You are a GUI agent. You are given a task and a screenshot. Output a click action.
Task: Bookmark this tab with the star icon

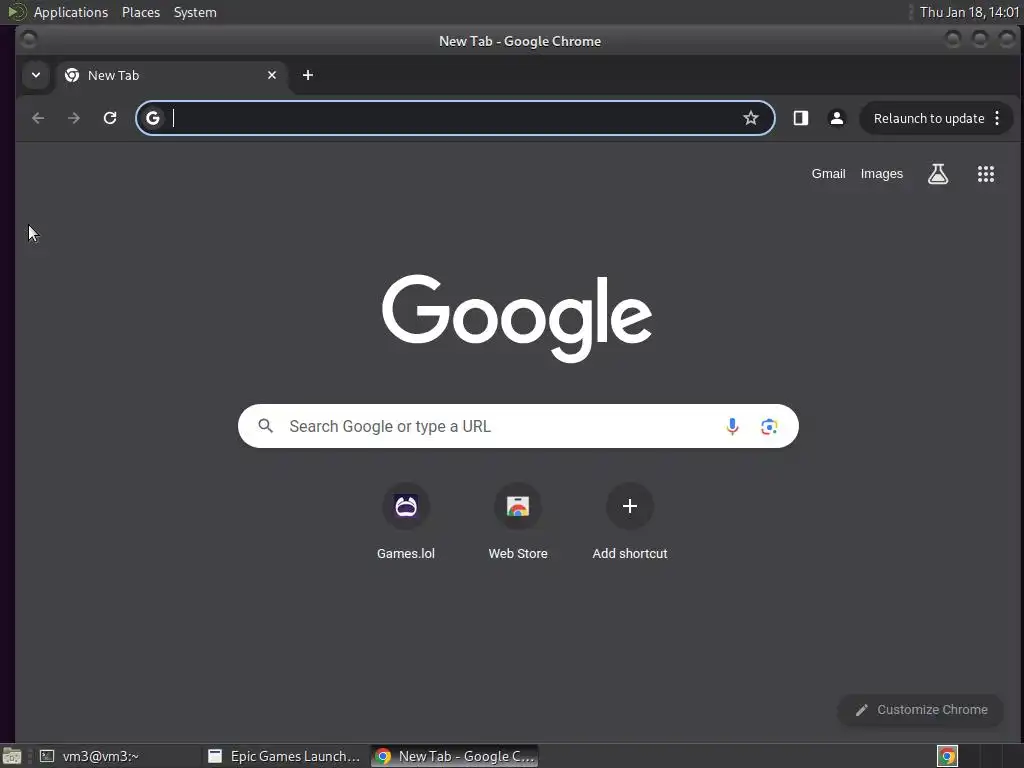pos(751,118)
